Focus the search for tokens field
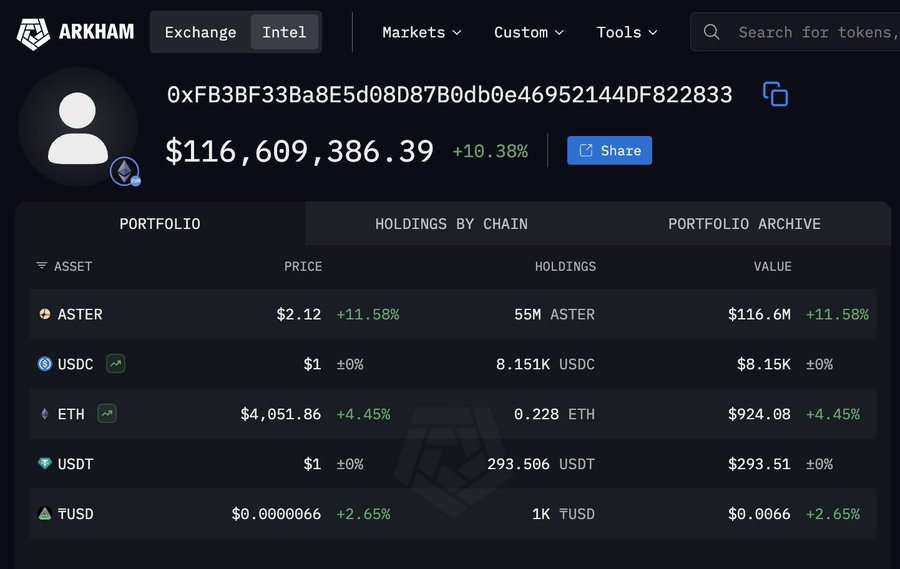This screenshot has width=900, height=569. (815, 32)
